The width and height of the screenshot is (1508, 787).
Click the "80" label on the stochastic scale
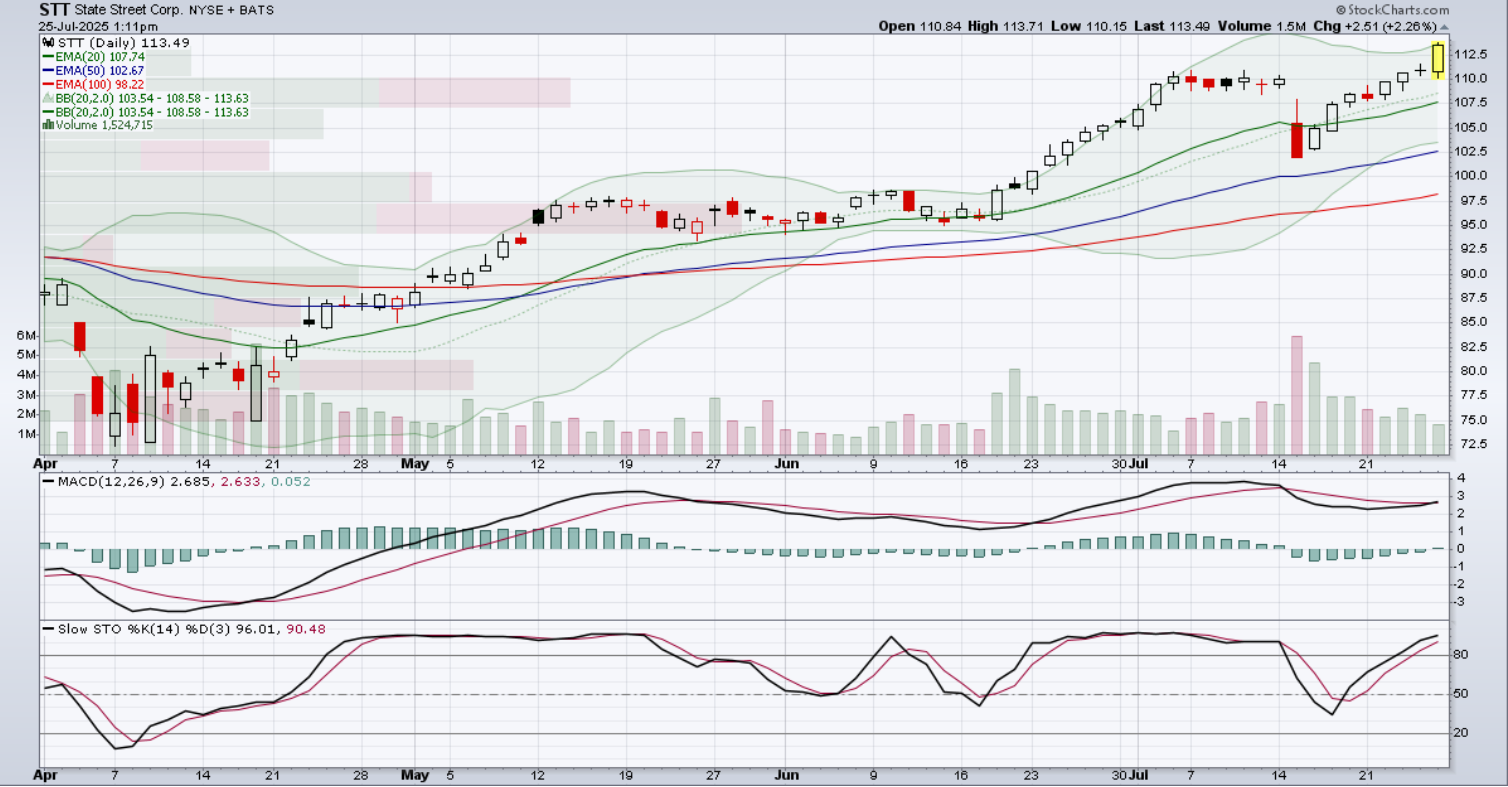[x=1461, y=655]
